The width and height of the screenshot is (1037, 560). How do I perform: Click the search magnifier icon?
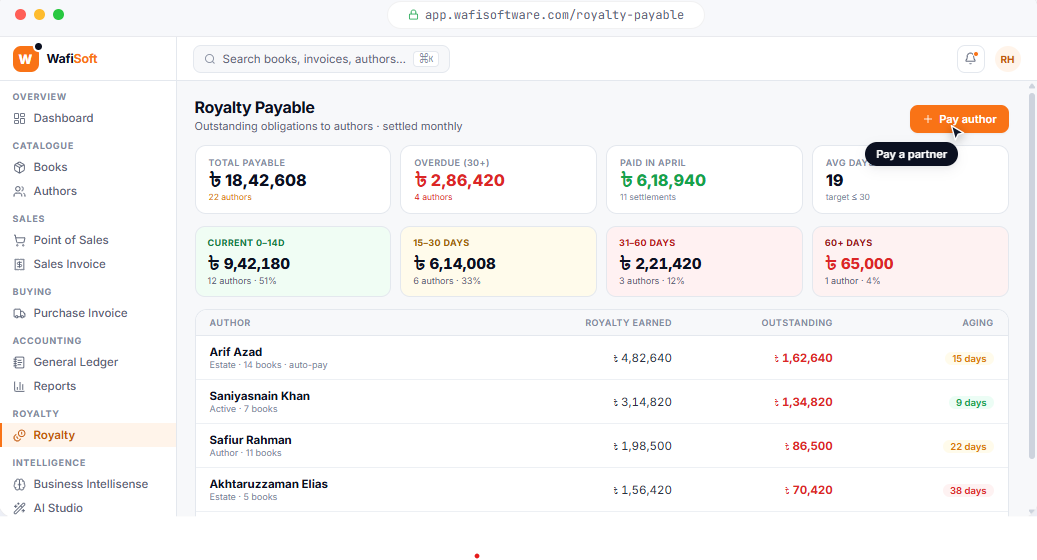tap(210, 59)
